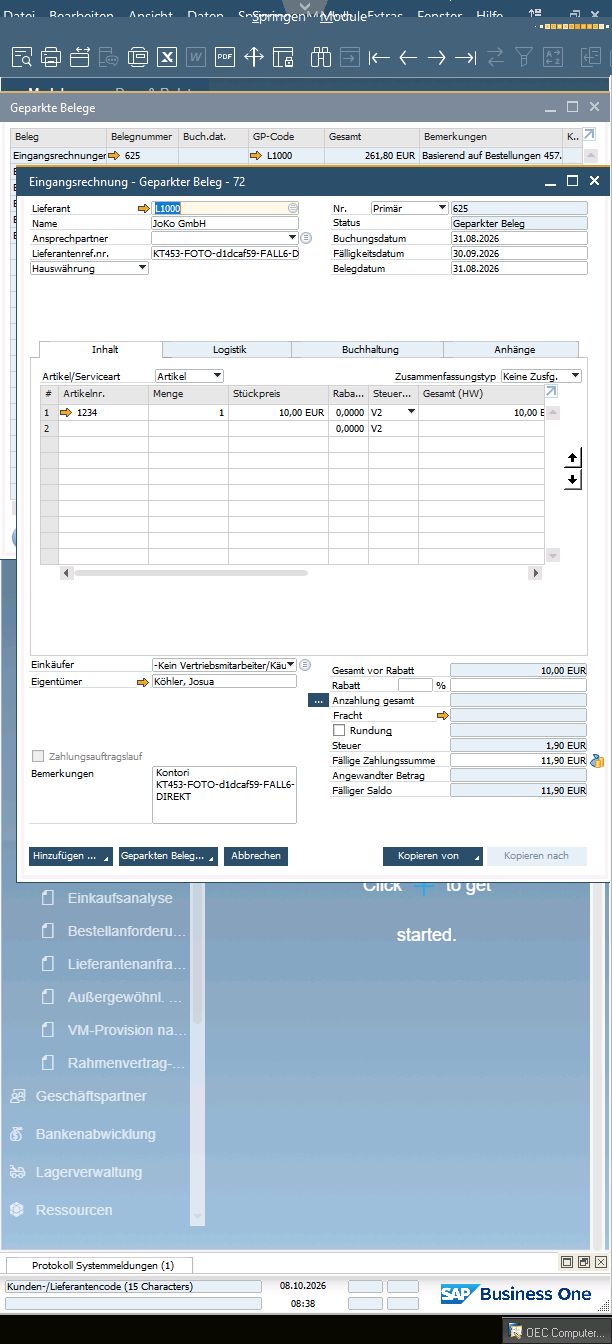Move row up with arrow button
Viewport: 612px width, 1344px height.
pyautogui.click(x=572, y=457)
